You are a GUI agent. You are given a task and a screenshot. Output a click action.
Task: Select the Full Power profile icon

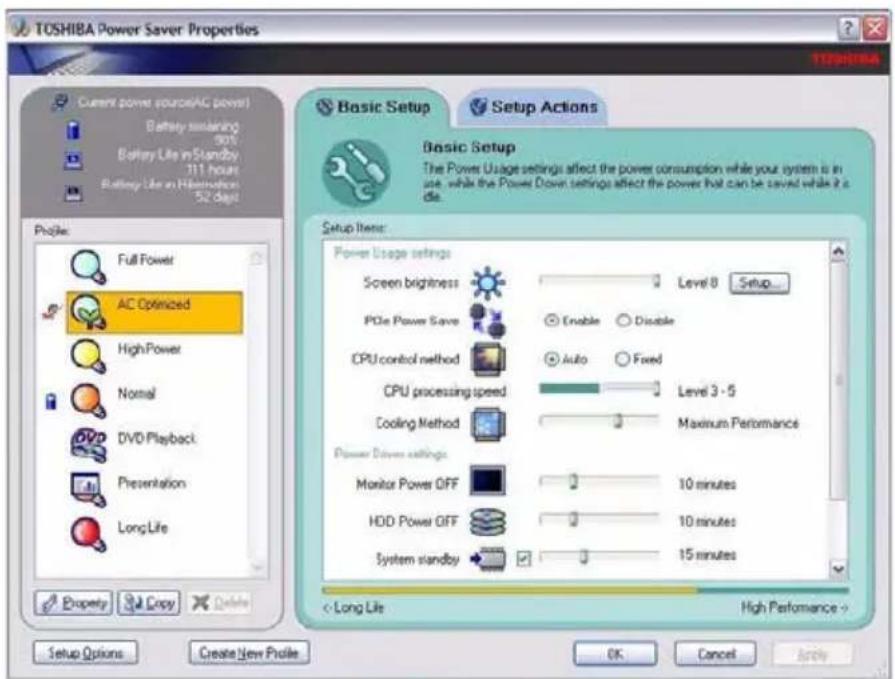coord(88,266)
